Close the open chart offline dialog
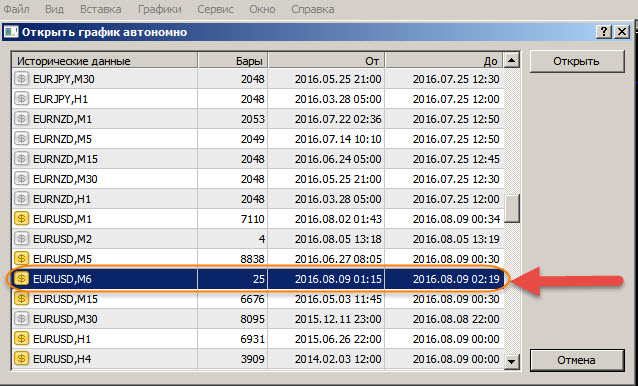 (622, 32)
